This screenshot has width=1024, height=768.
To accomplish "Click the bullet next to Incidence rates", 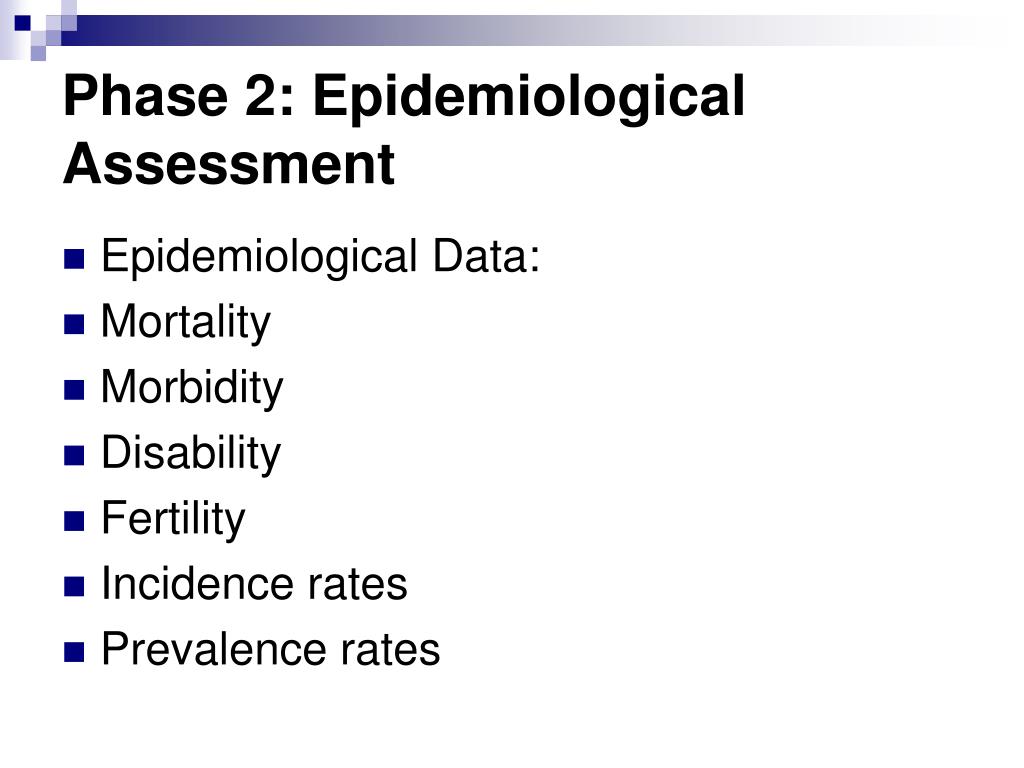I will [x=74, y=586].
